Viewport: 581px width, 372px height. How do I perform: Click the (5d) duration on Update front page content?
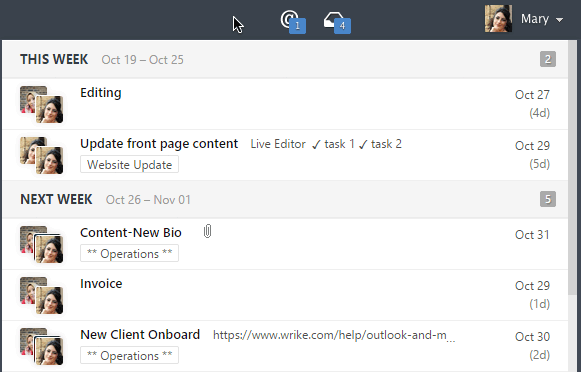coord(540,164)
